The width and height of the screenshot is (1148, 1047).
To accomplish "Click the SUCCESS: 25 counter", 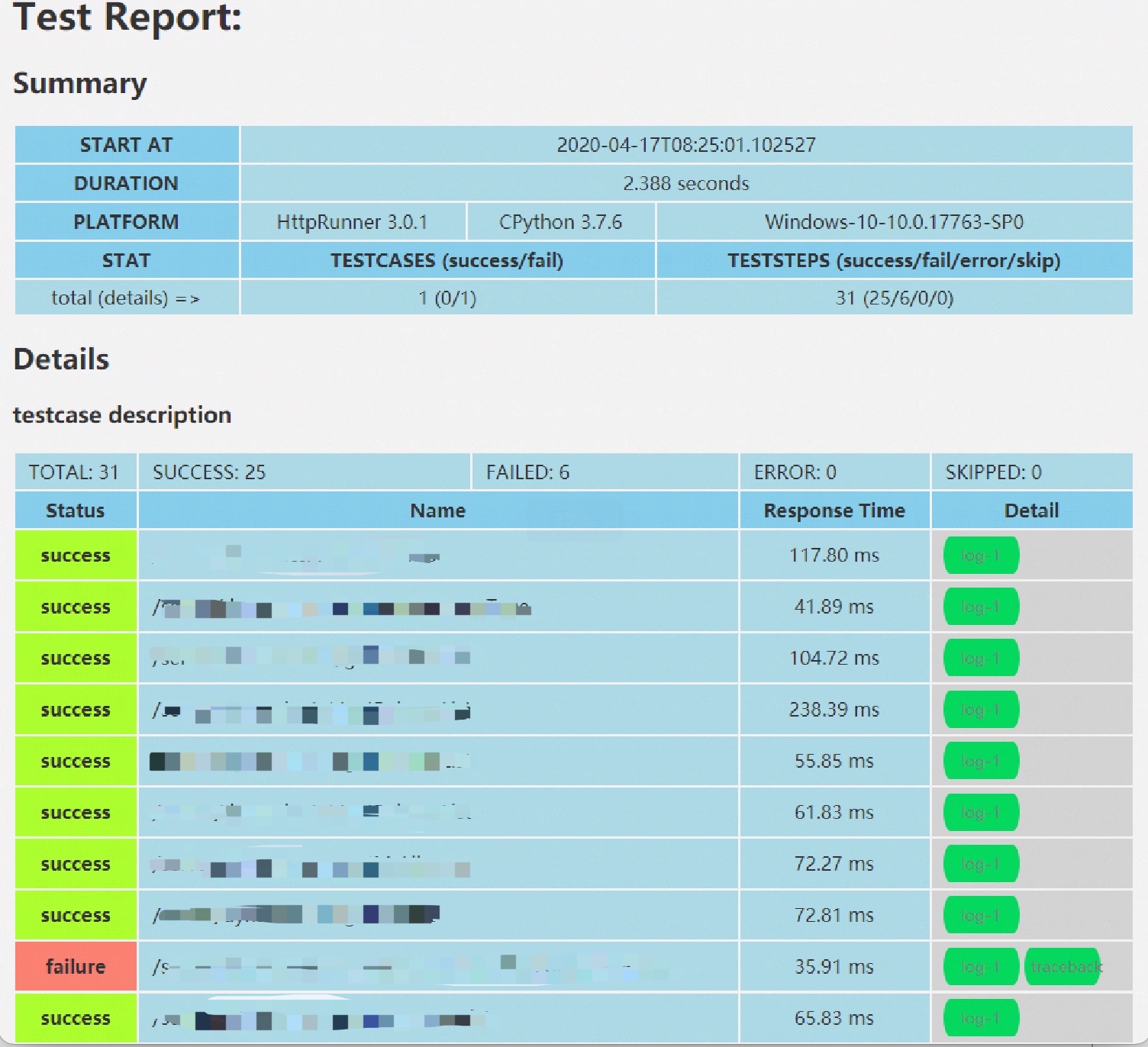I will click(x=304, y=472).
